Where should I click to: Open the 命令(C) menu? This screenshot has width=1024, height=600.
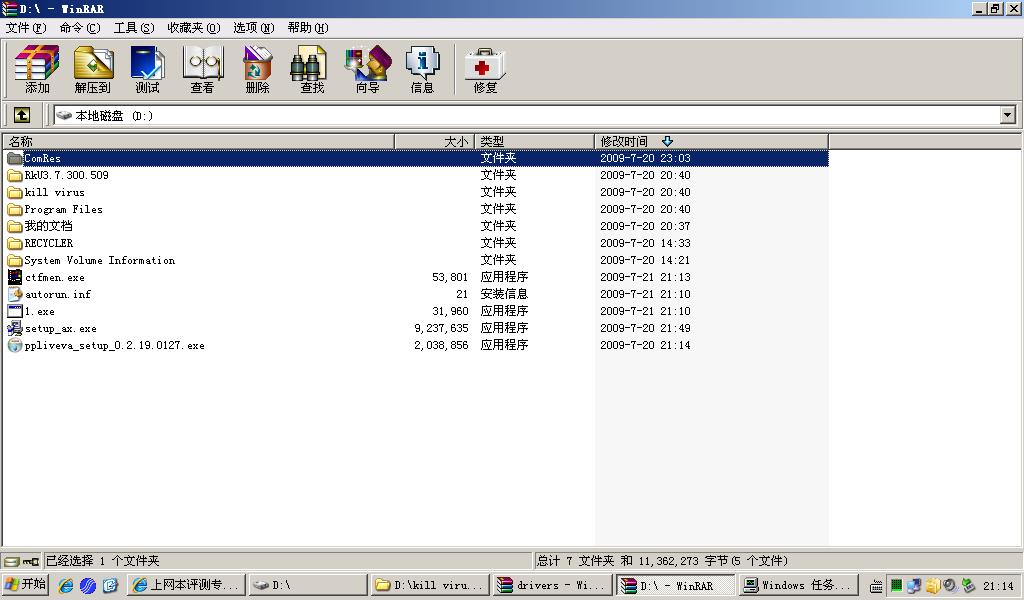click(x=80, y=27)
